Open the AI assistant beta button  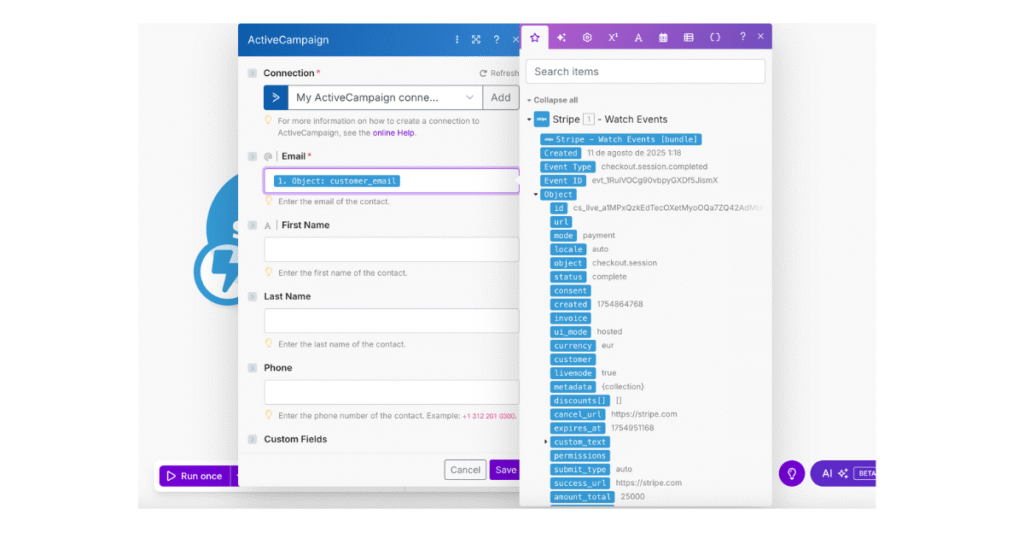[x=843, y=473]
